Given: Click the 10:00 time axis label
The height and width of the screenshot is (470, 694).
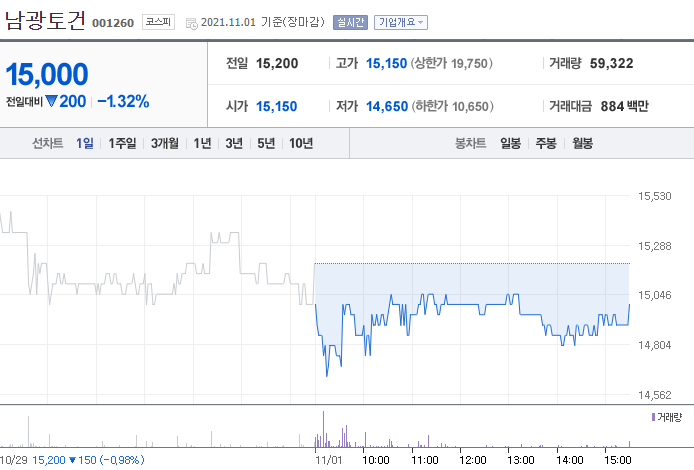Looking at the screenshot, I should coord(376,460).
